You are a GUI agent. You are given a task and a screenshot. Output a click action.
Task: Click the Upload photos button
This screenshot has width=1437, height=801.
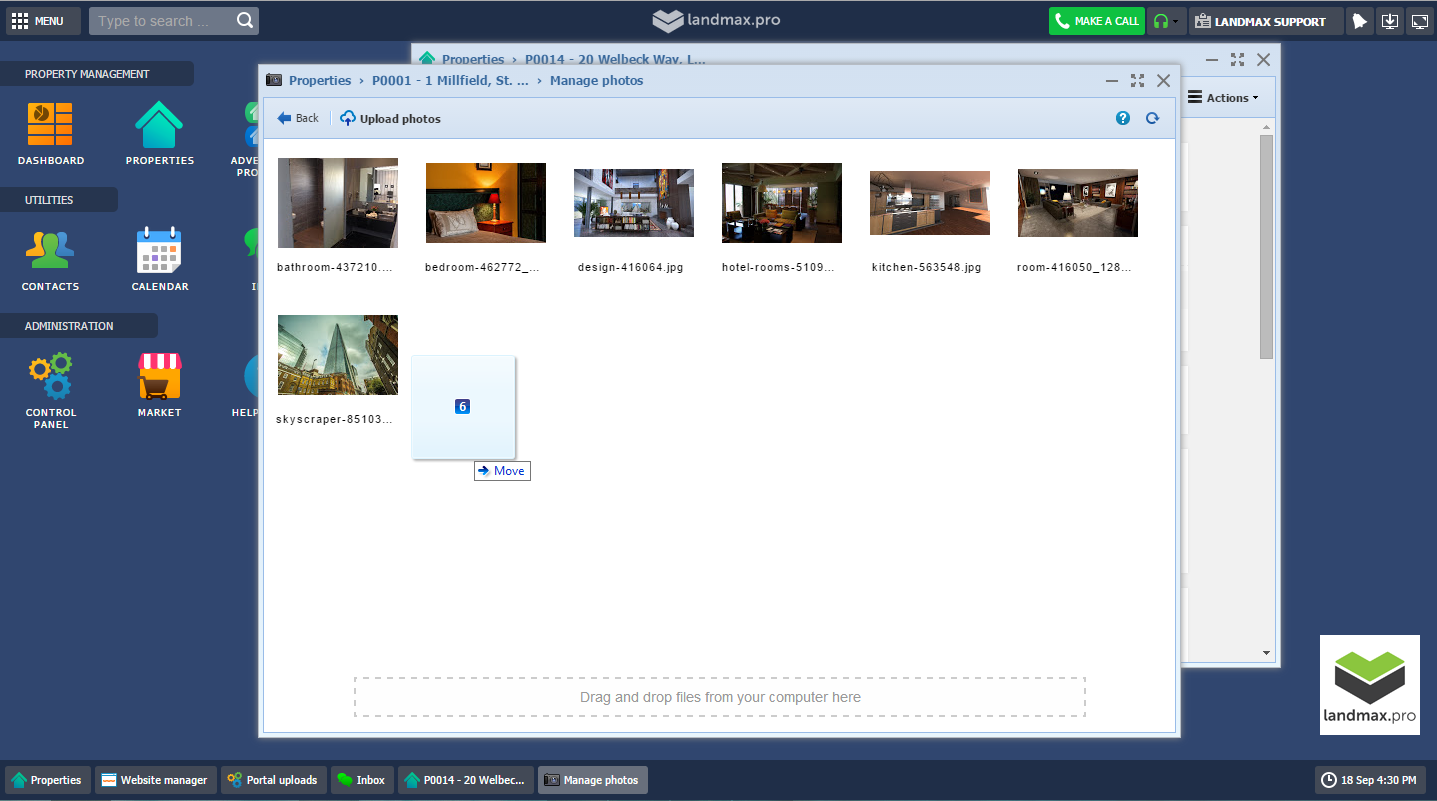(390, 118)
